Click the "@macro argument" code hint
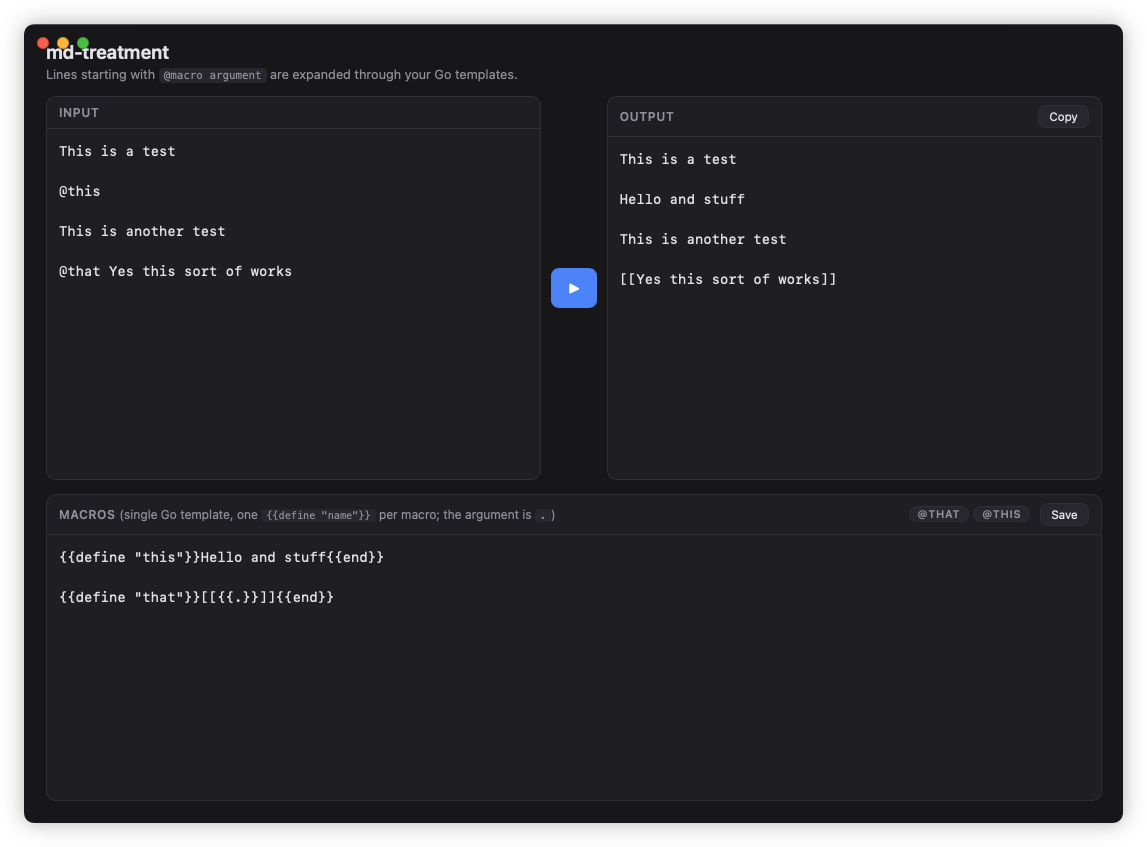The width and height of the screenshot is (1147, 847). (212, 75)
